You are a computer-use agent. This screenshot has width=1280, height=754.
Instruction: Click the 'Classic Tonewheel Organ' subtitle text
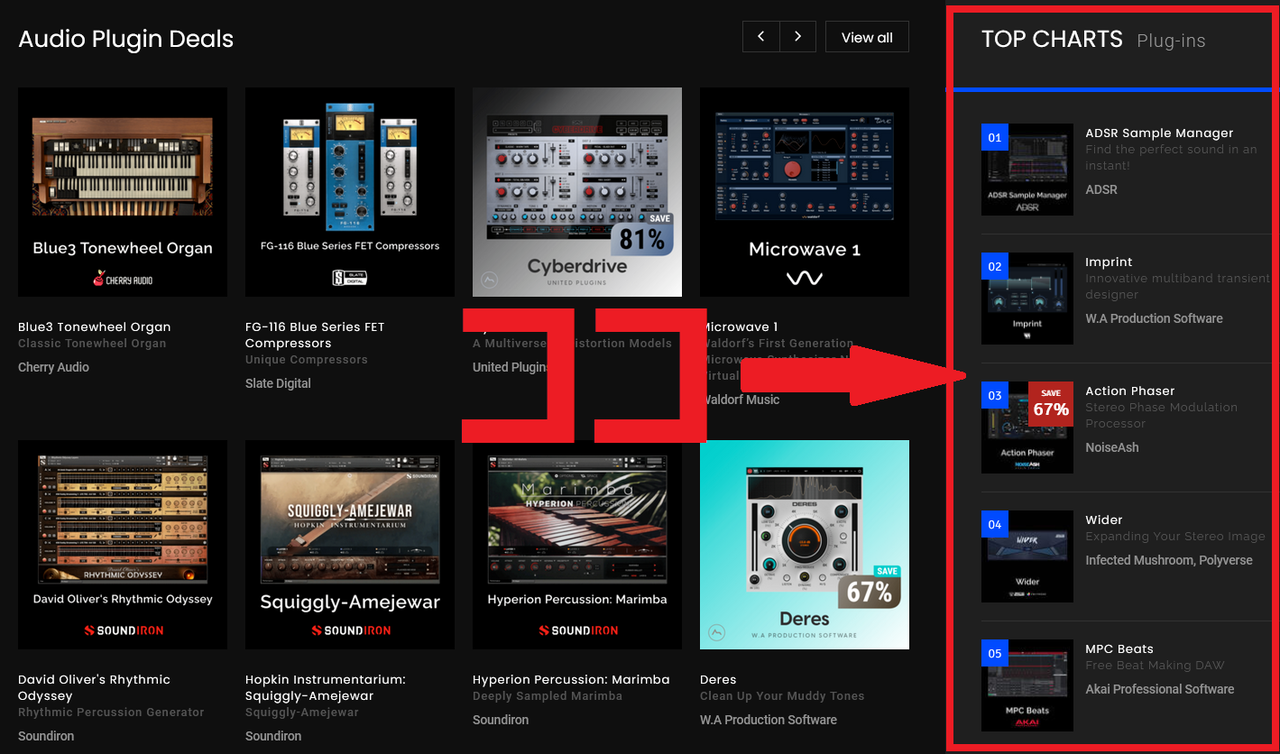[92, 343]
